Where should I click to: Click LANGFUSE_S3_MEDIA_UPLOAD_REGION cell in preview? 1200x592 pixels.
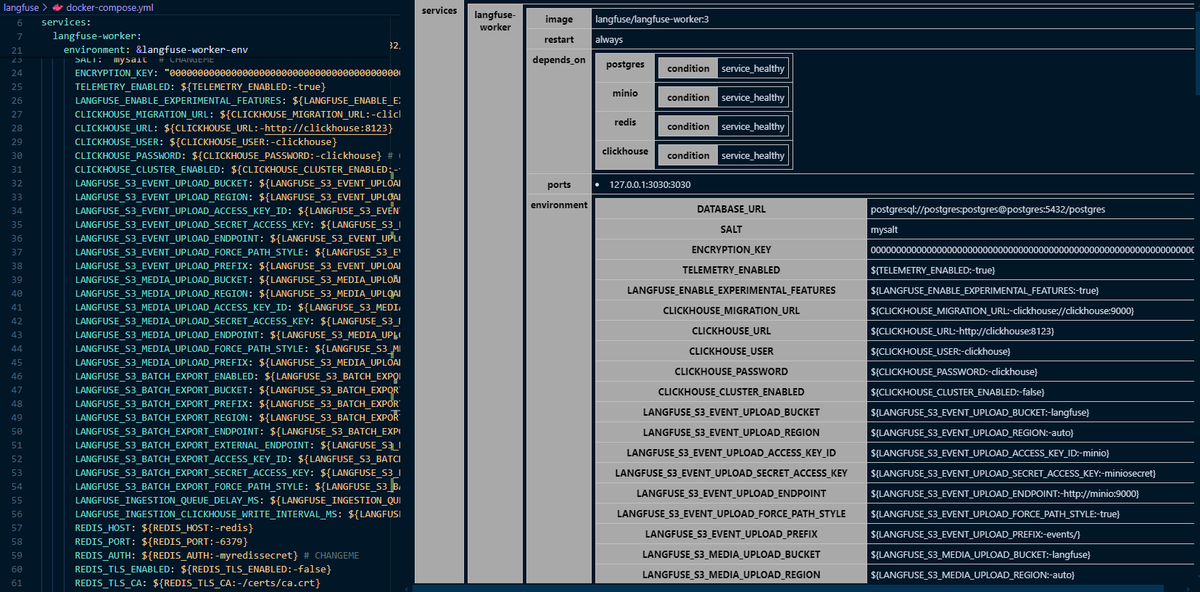click(x=731, y=575)
